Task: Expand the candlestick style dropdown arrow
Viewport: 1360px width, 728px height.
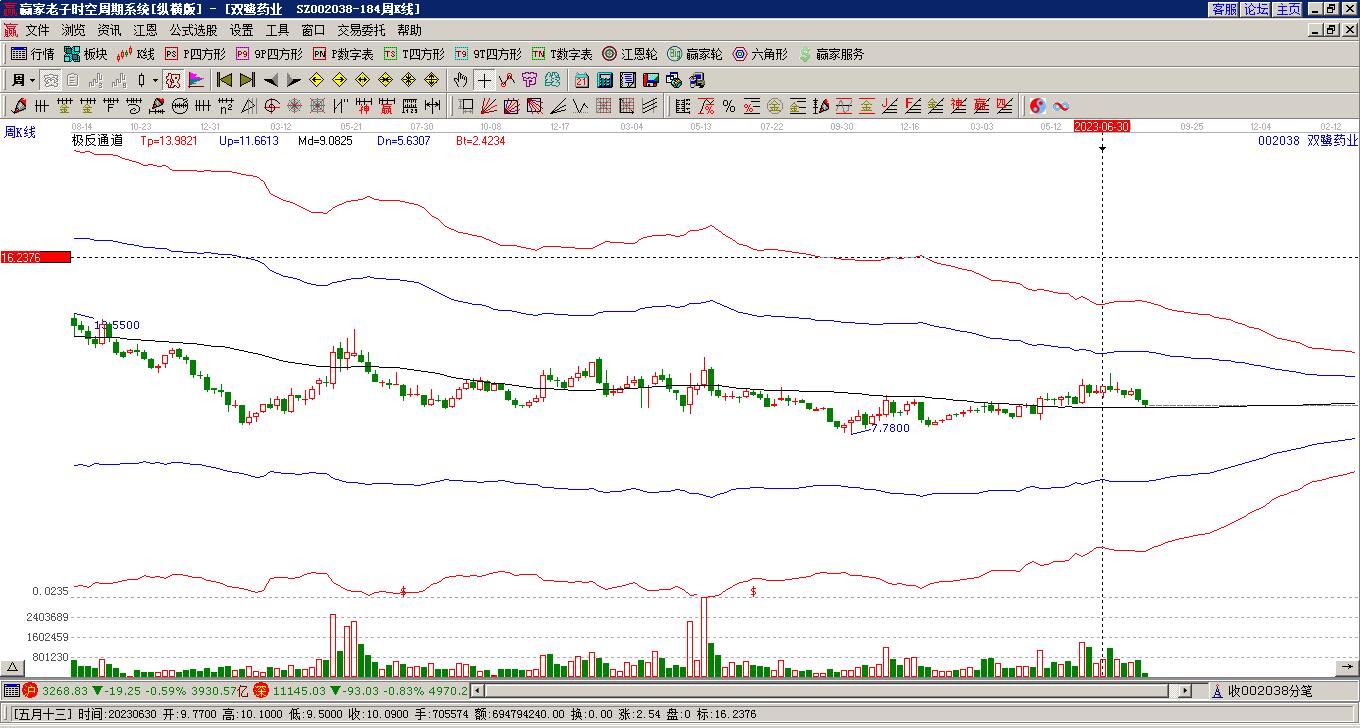Action: 155,80
